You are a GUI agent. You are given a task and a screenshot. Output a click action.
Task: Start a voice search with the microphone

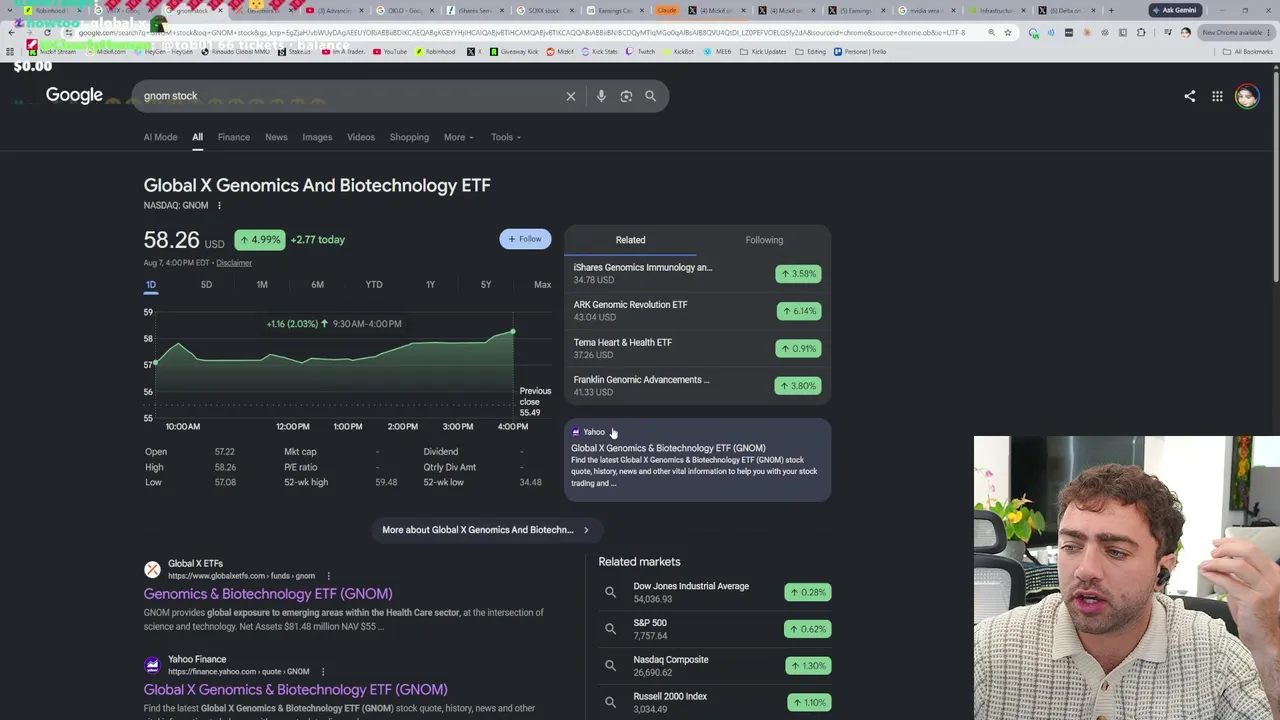coord(601,96)
